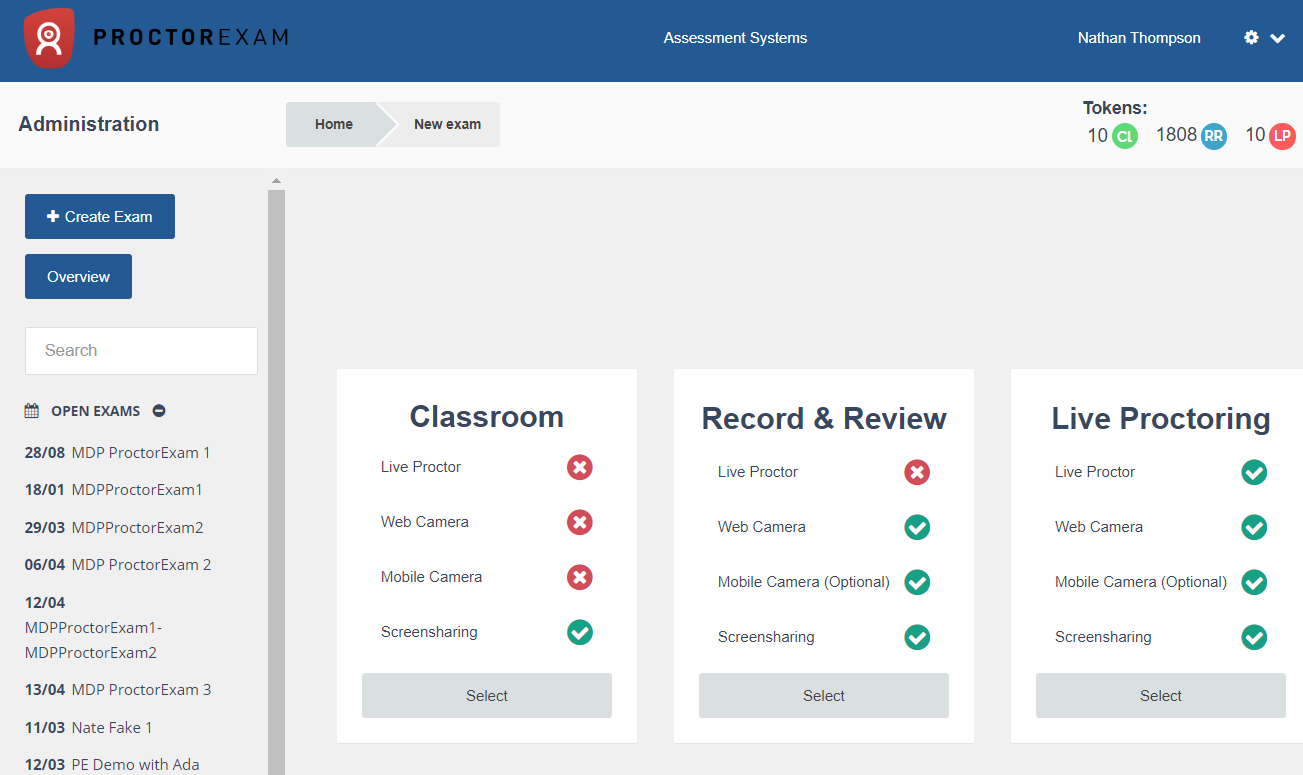Click Live Proctoring Mobile Camera check icon
This screenshot has width=1303, height=775.
click(x=1254, y=582)
